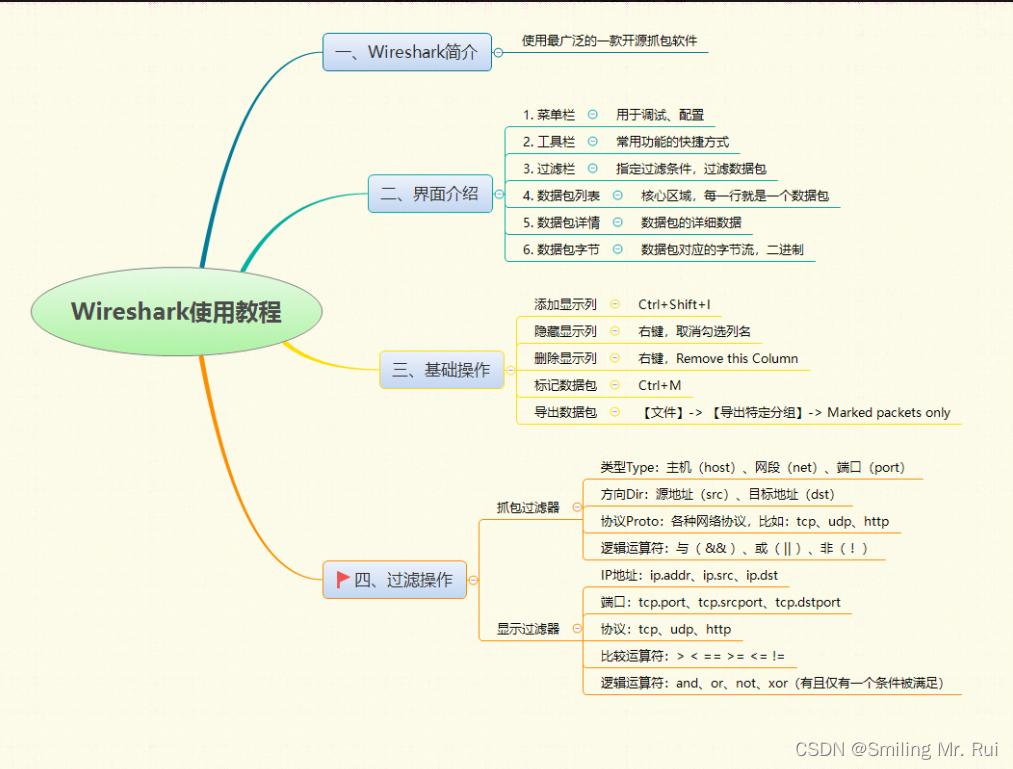
Task: Select the 抓包过滤器 subtopic
Action: (528, 508)
